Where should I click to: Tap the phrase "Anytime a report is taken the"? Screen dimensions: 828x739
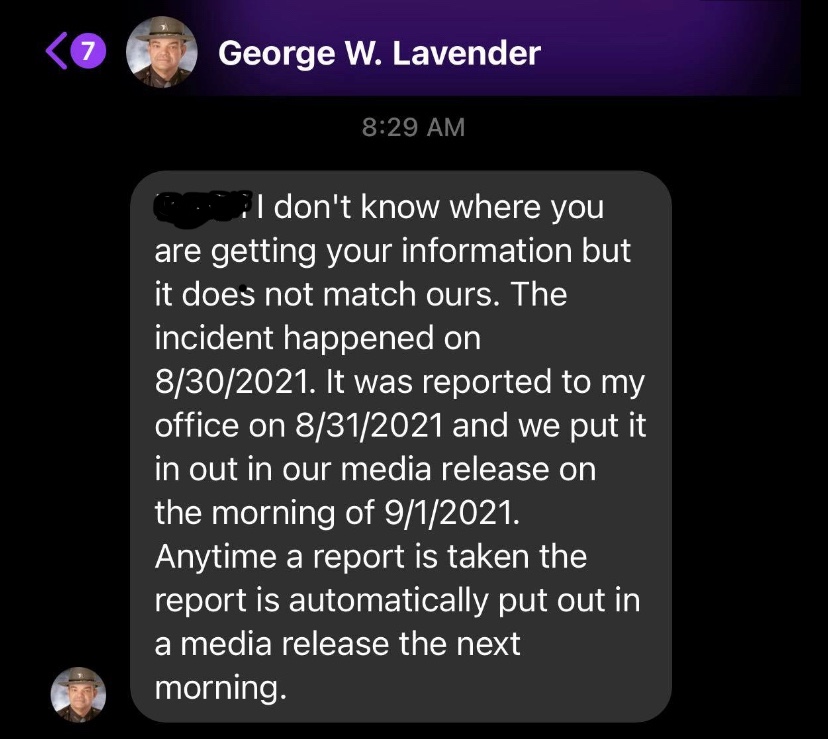[x=371, y=557]
